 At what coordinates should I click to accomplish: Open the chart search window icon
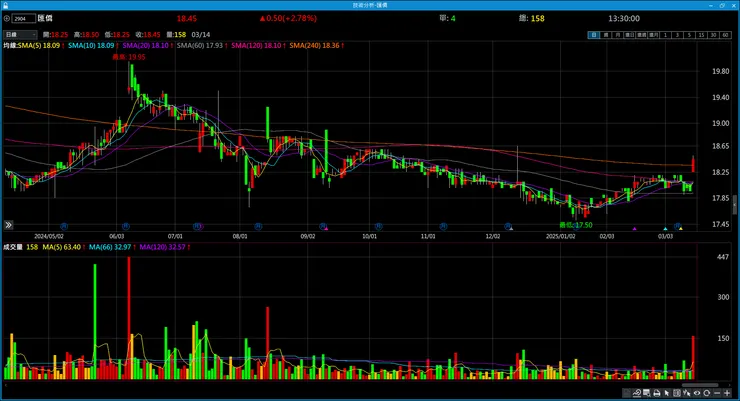(646, 393)
